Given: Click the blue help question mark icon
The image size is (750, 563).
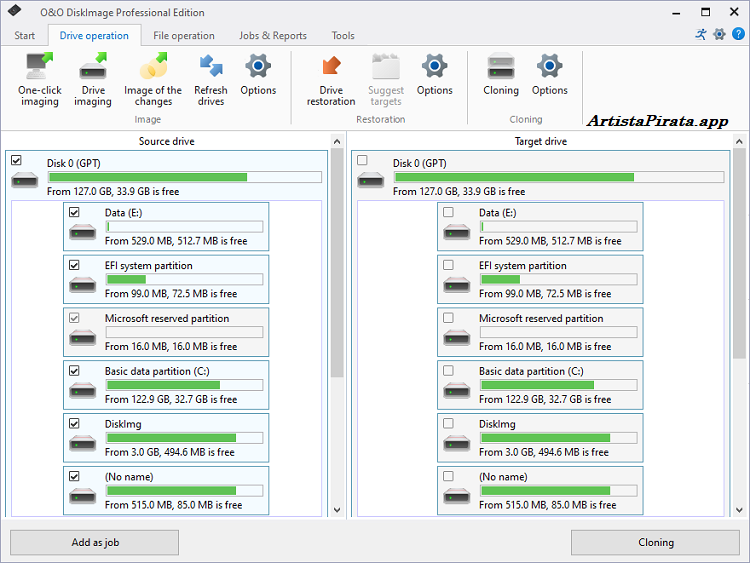Looking at the screenshot, I should pyautogui.click(x=738, y=34).
